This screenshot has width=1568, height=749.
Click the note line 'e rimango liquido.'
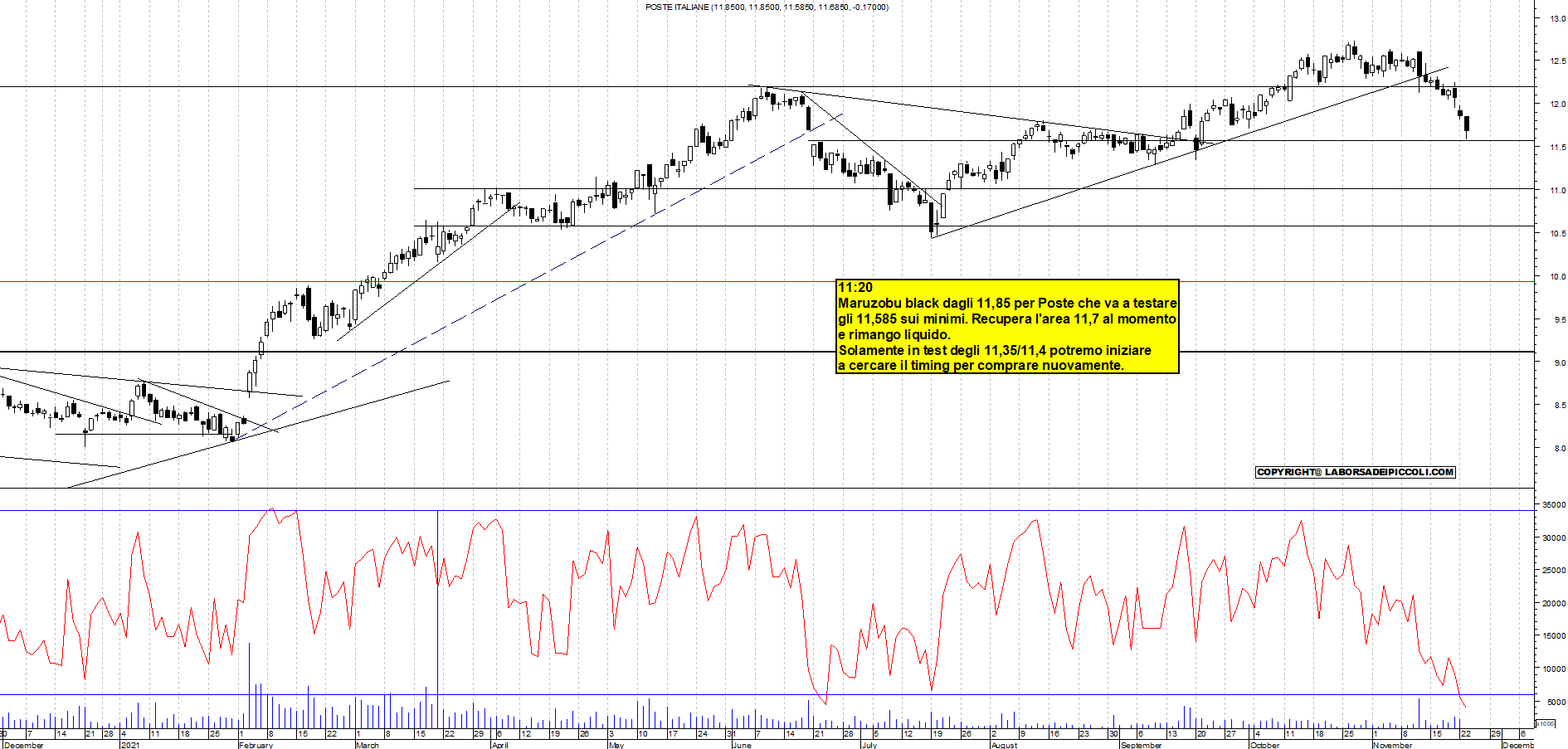[894, 334]
